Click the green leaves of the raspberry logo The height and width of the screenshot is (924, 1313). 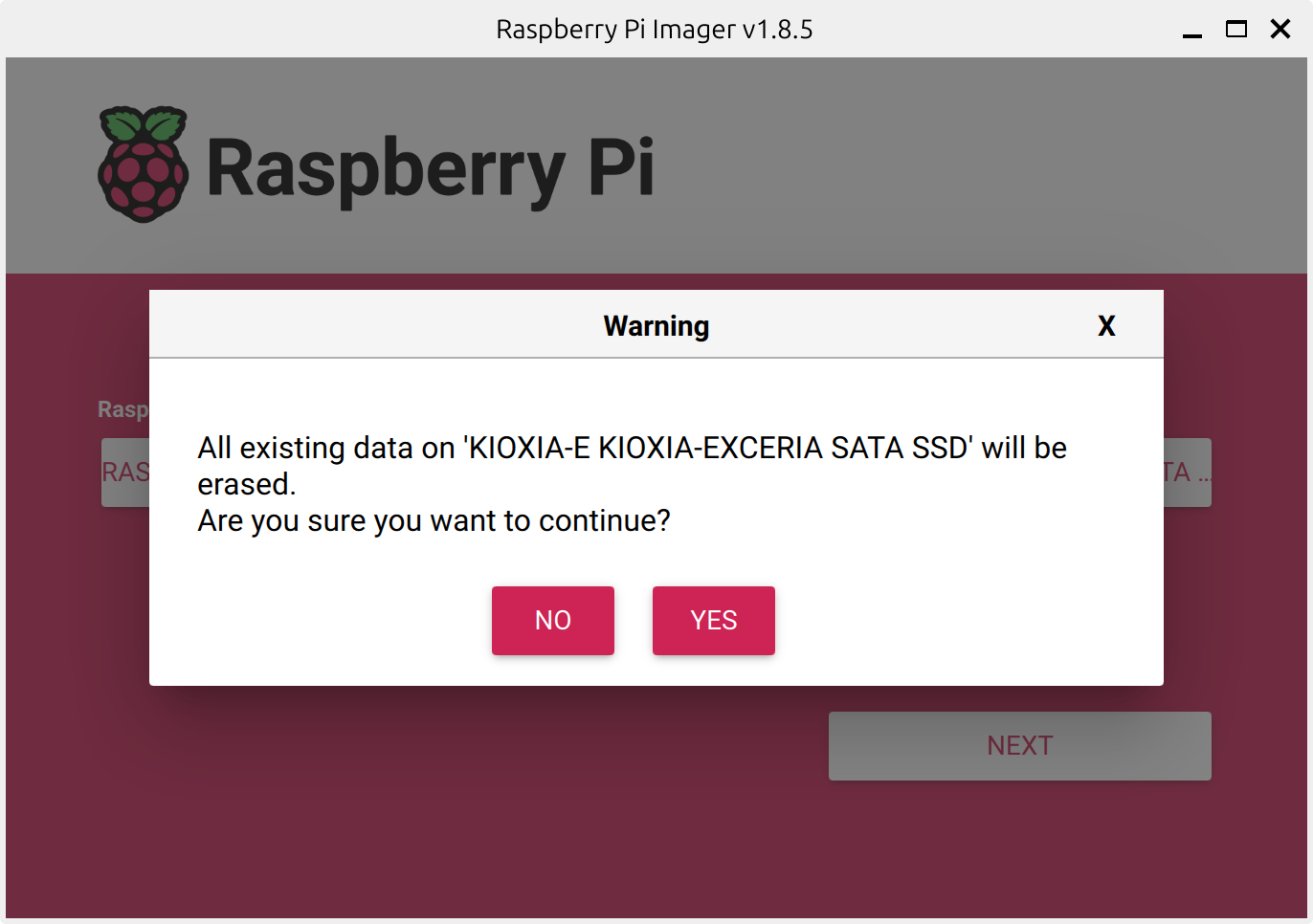pyautogui.click(x=144, y=124)
